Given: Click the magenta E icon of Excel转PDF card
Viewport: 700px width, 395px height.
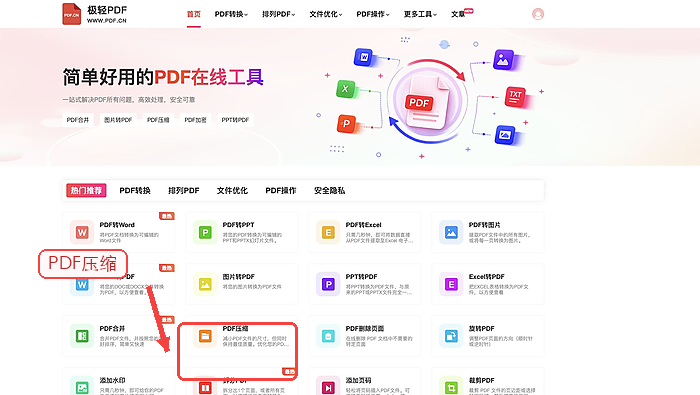Looking at the screenshot, I should (451, 284).
